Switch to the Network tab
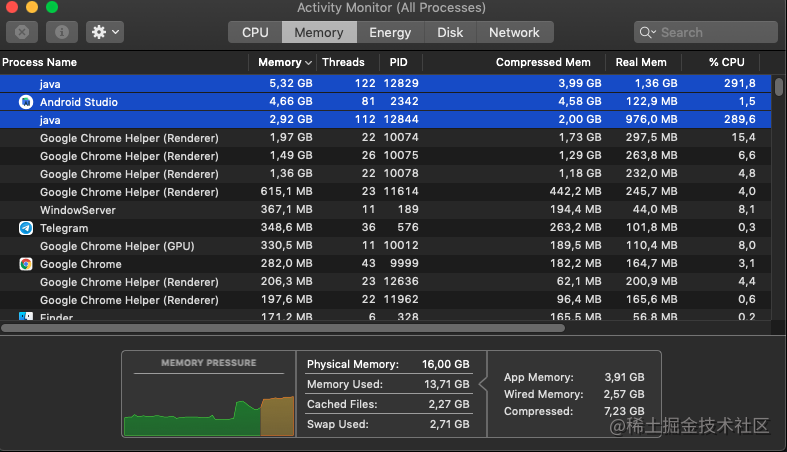787x452 pixels. point(514,32)
